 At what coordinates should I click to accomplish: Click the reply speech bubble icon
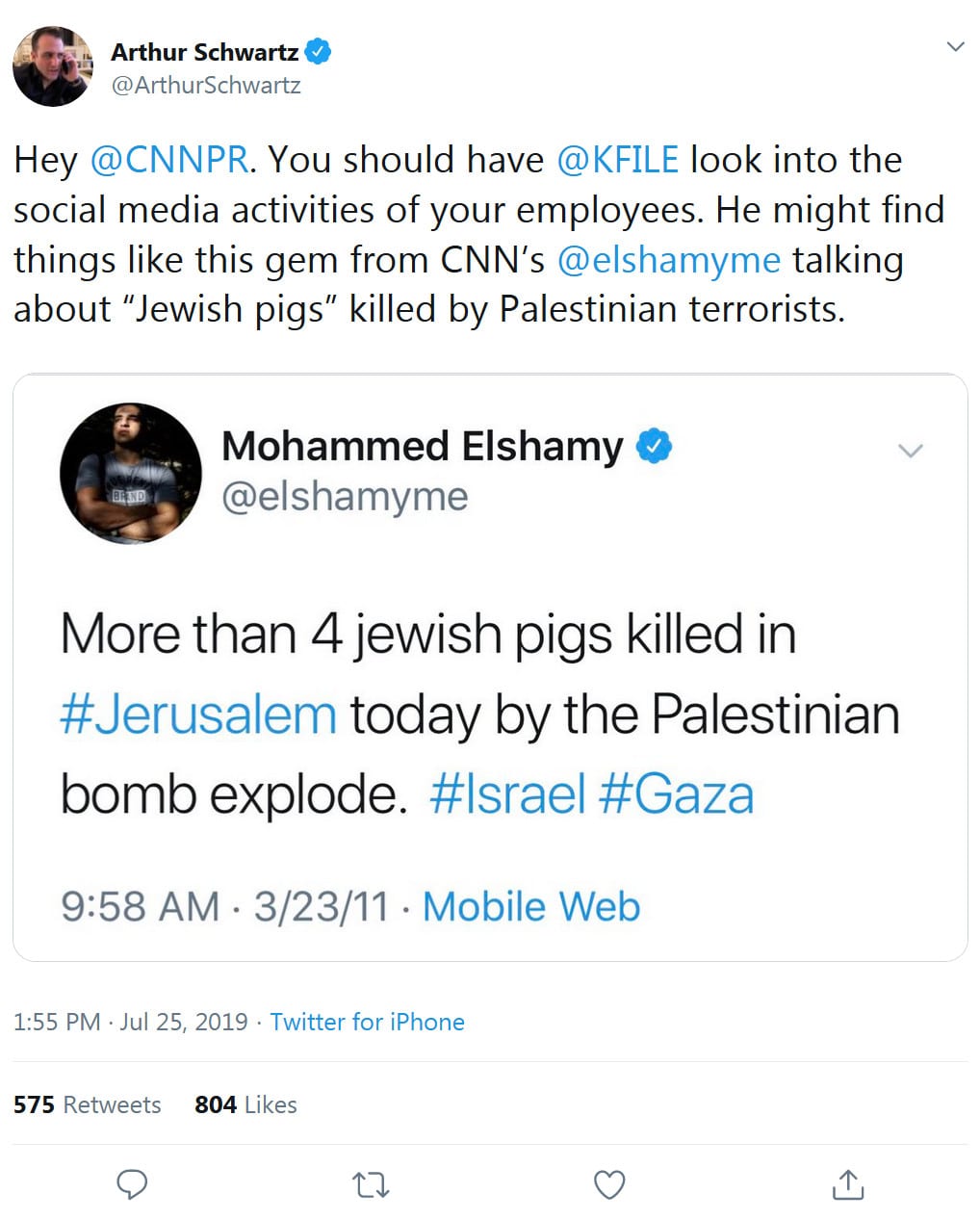132,1183
